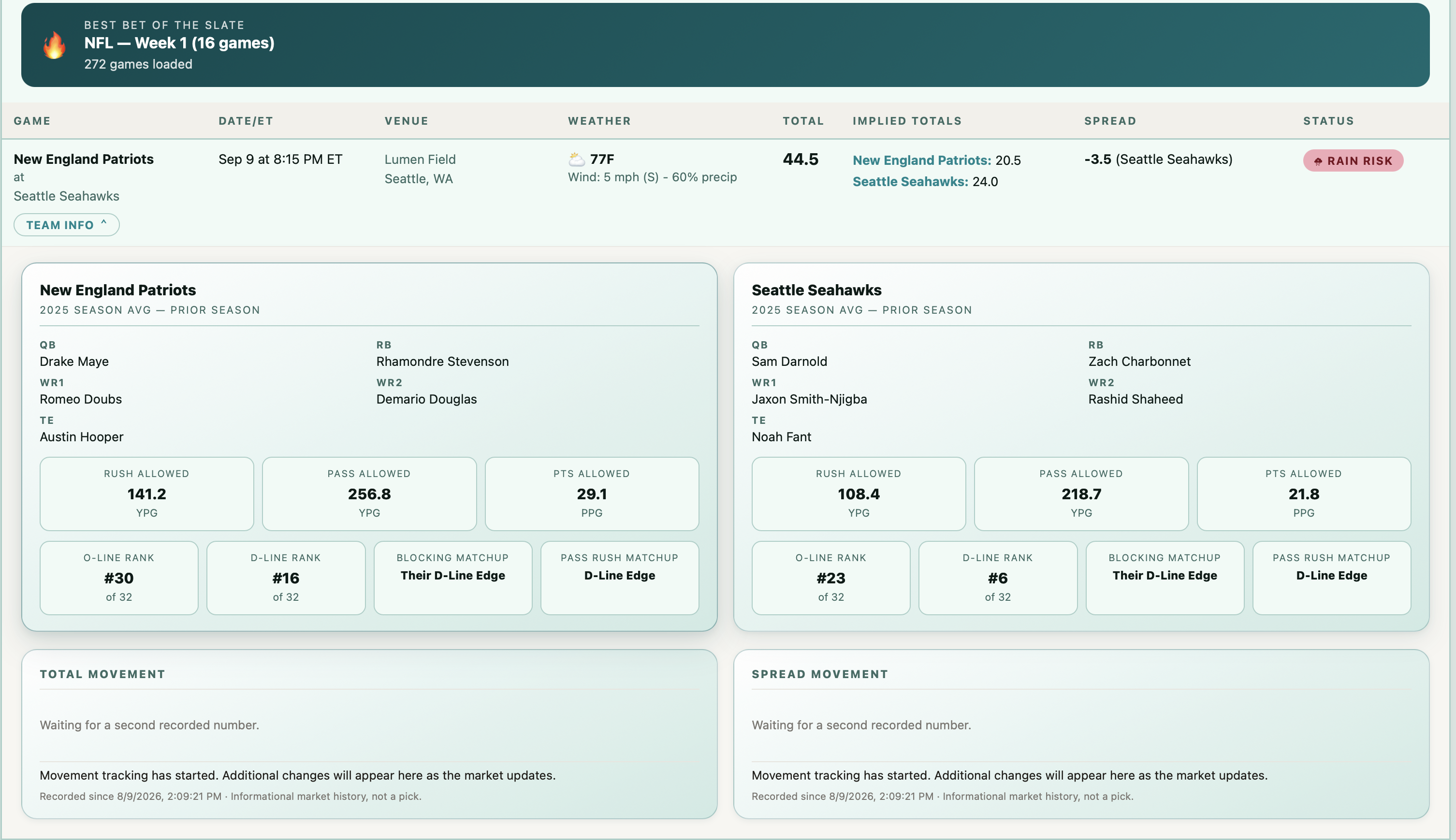Click tight end Austin Hooper
The width and height of the screenshot is (1456, 840).
(x=81, y=437)
